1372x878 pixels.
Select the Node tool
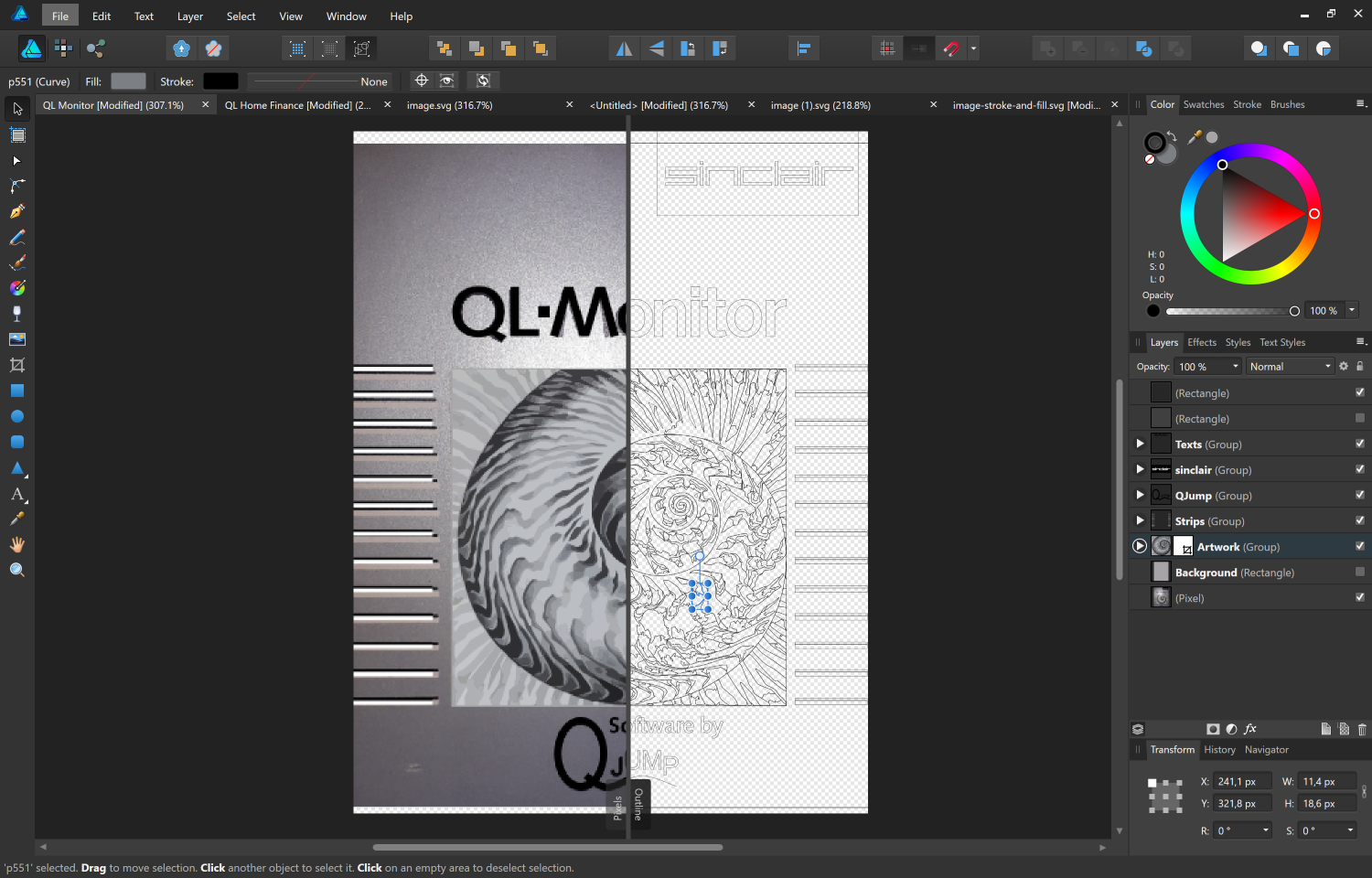pos(17,161)
